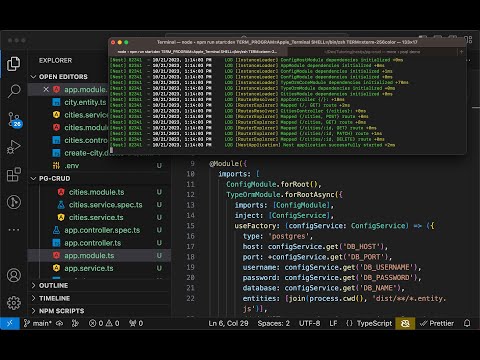Synchronize changes cloud icon in status bar
This screenshot has height=360, width=480.
[x=59, y=323]
